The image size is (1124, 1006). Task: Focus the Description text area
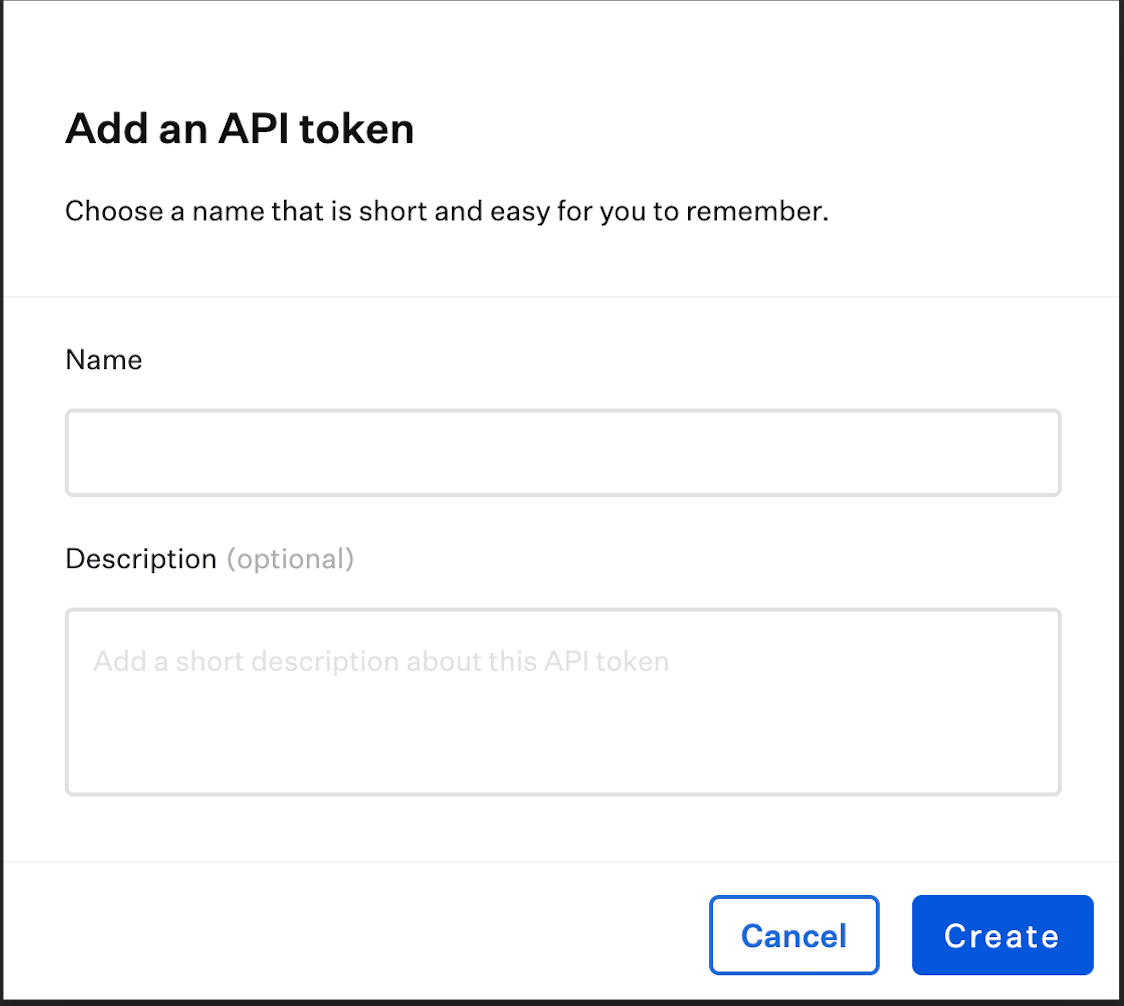point(562,702)
